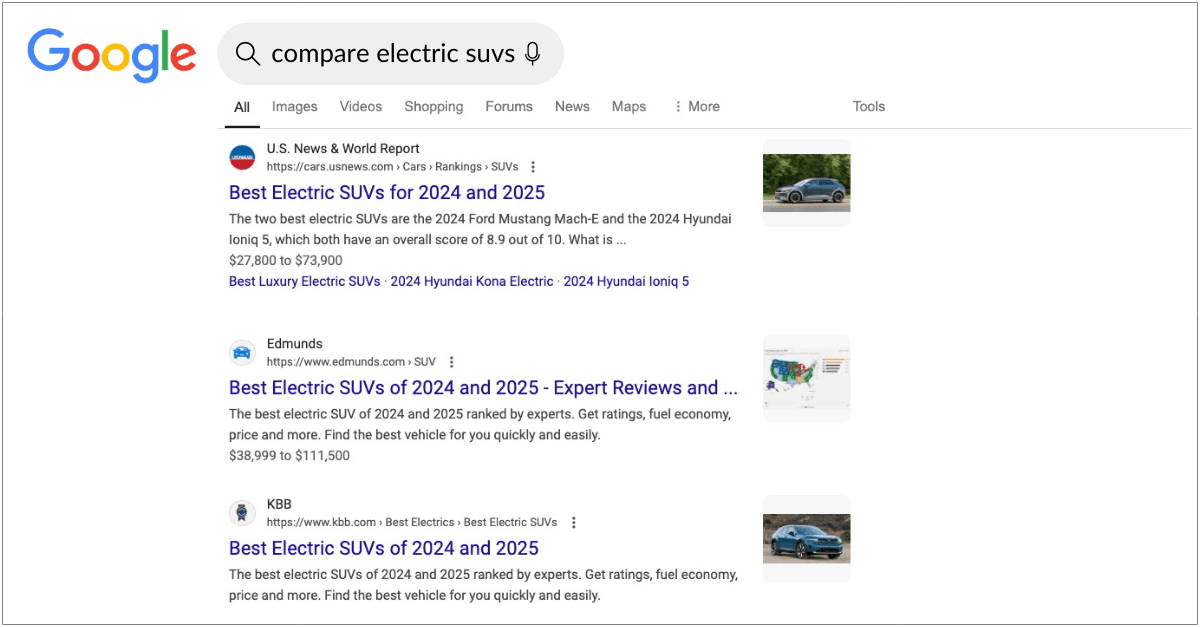1200x627 pixels.
Task: Open the Tools options
Action: tap(868, 106)
